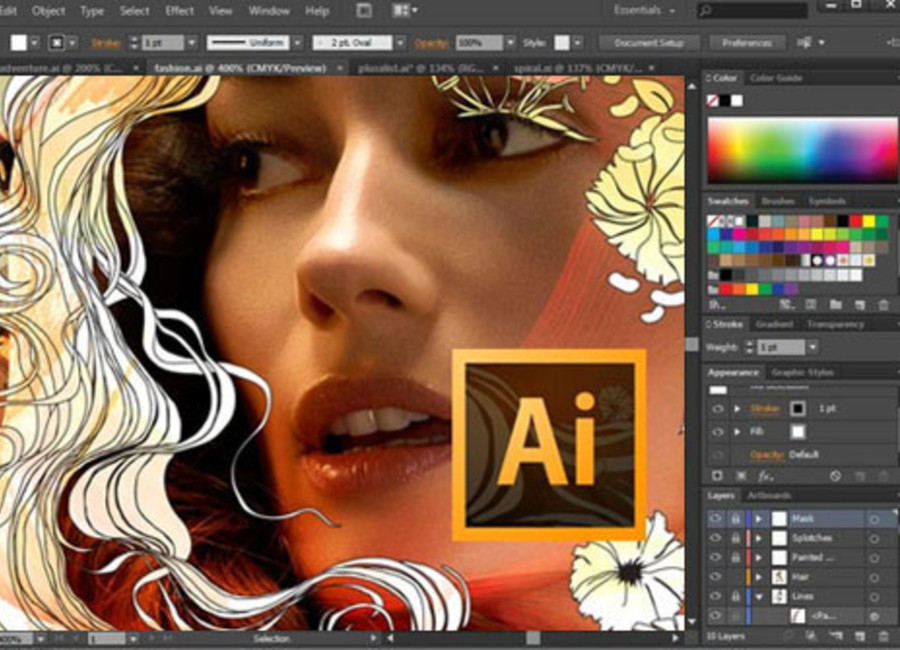
Task: Click the orange Opacity label in control bar
Action: point(430,43)
